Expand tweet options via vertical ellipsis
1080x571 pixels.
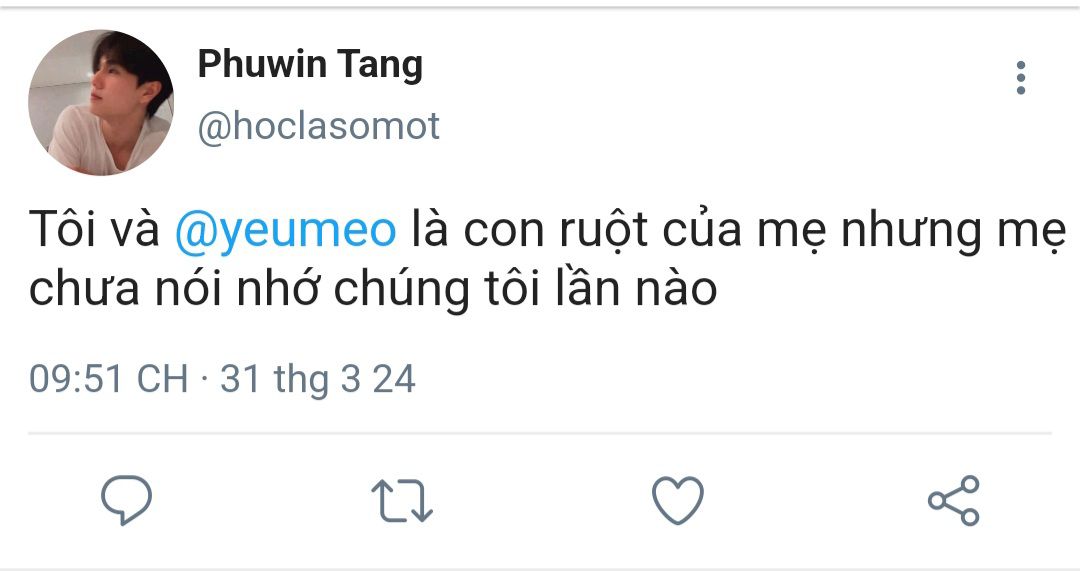(x=1021, y=78)
